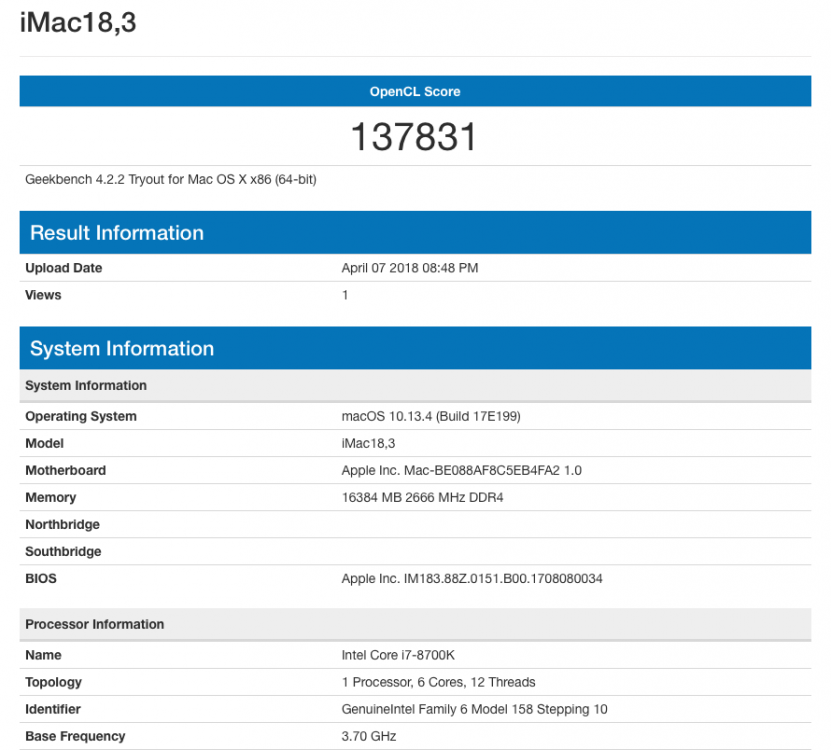Click the Processor Information subheader

[415, 624]
